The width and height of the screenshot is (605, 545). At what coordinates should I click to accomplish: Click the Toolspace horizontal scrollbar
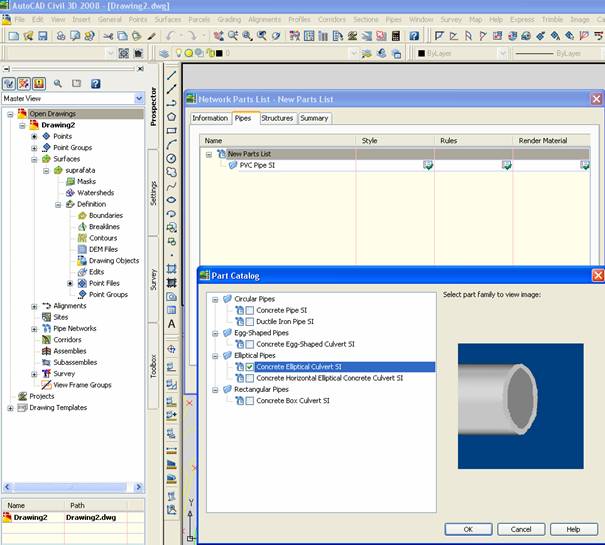[x=73, y=487]
